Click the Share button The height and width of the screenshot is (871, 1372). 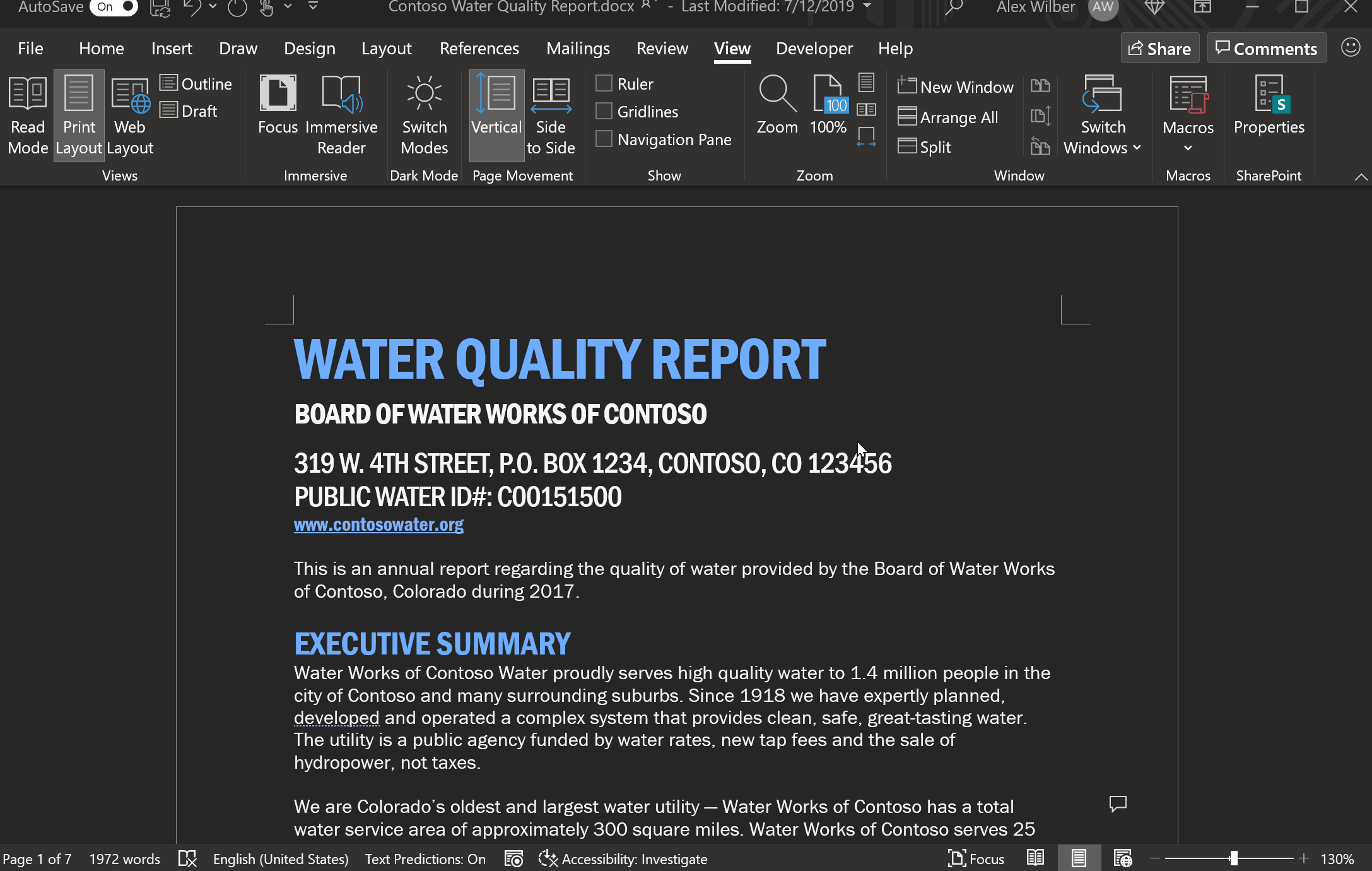1159,48
